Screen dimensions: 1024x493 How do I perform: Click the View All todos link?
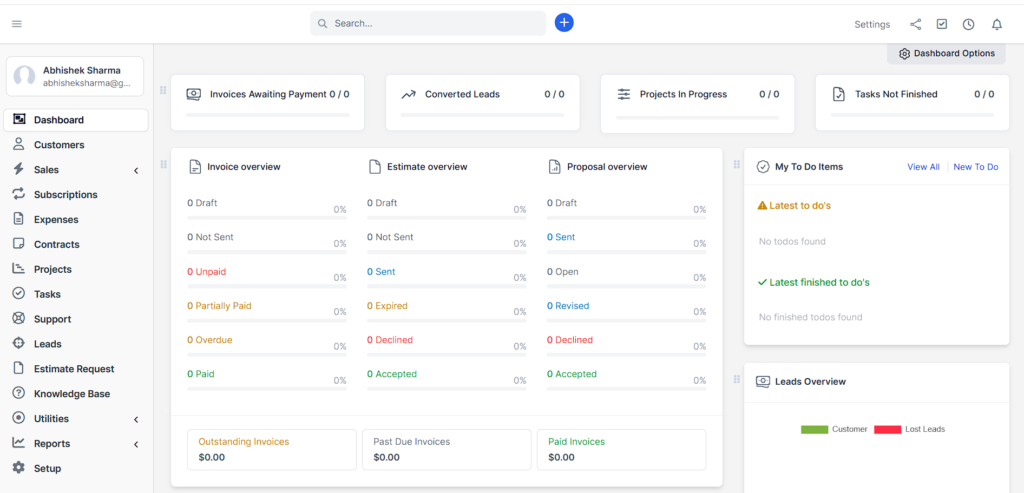(923, 167)
